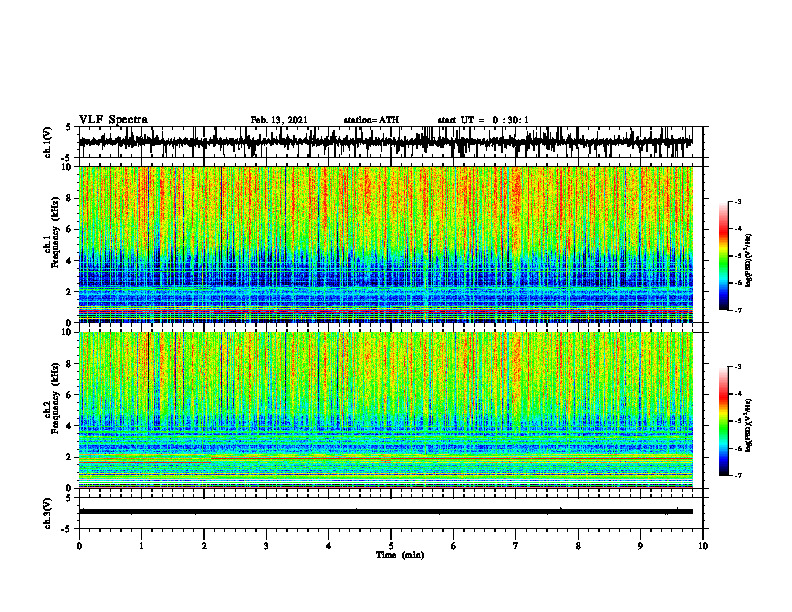Click the ch.1 spectrogram plot
792x612 pixels.
(385, 244)
